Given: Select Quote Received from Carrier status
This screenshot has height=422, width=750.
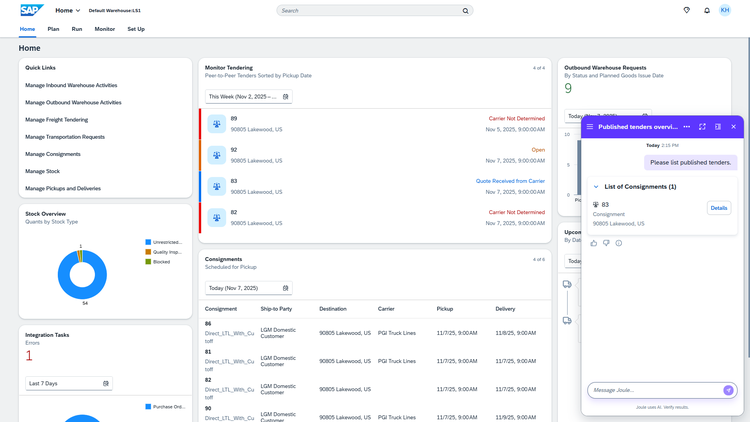Looking at the screenshot, I should click(510, 181).
